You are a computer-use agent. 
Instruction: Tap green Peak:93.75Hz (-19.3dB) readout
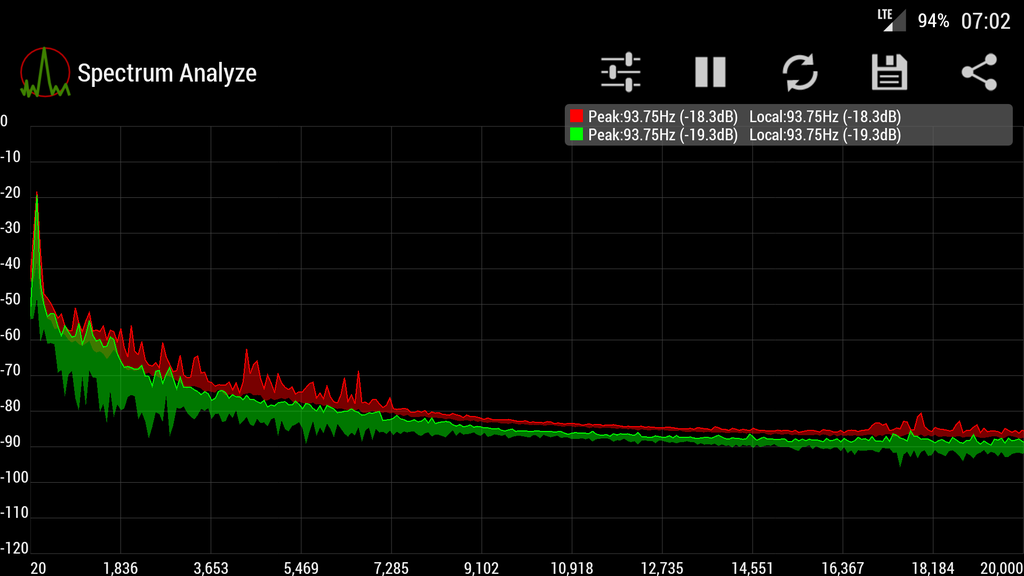tap(662, 135)
